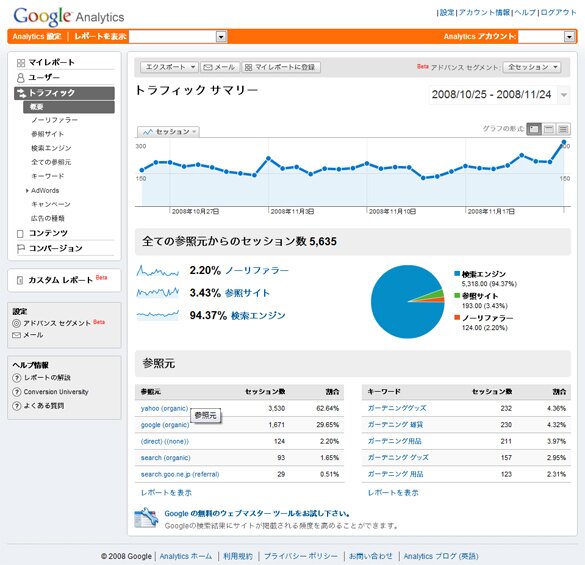Click the アドバンス セグメント target icon in settings
Viewport: 585px width, 565px height.
(16, 323)
